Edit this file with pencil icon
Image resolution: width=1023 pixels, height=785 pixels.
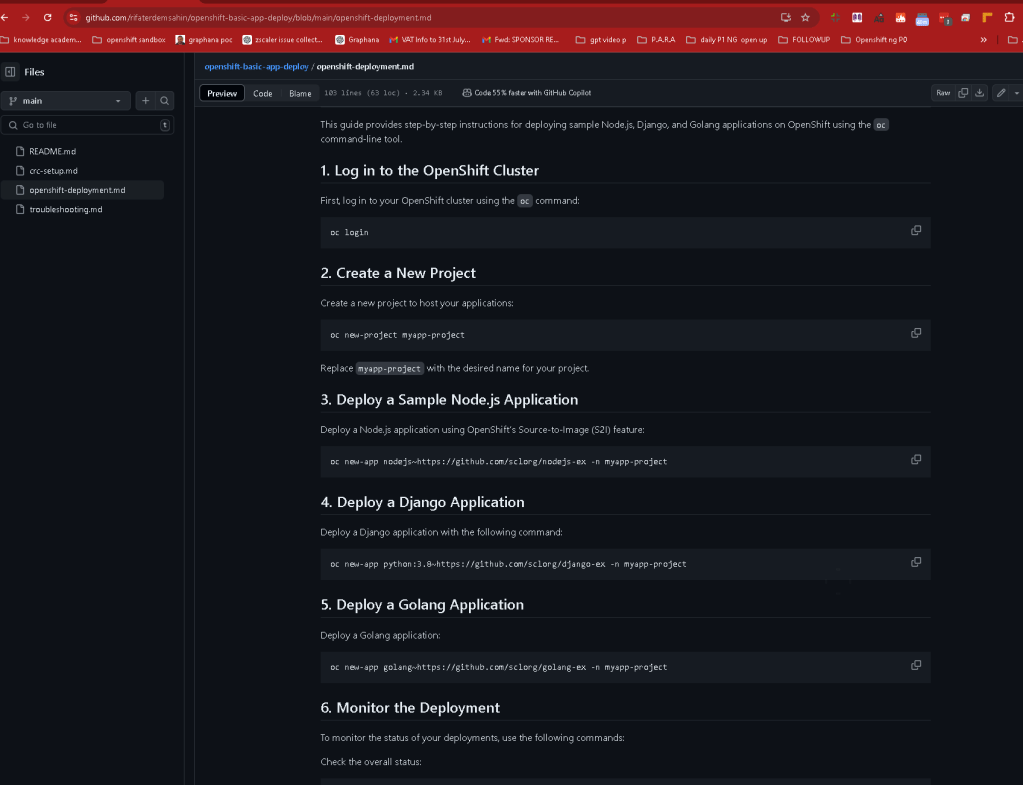click(1001, 93)
